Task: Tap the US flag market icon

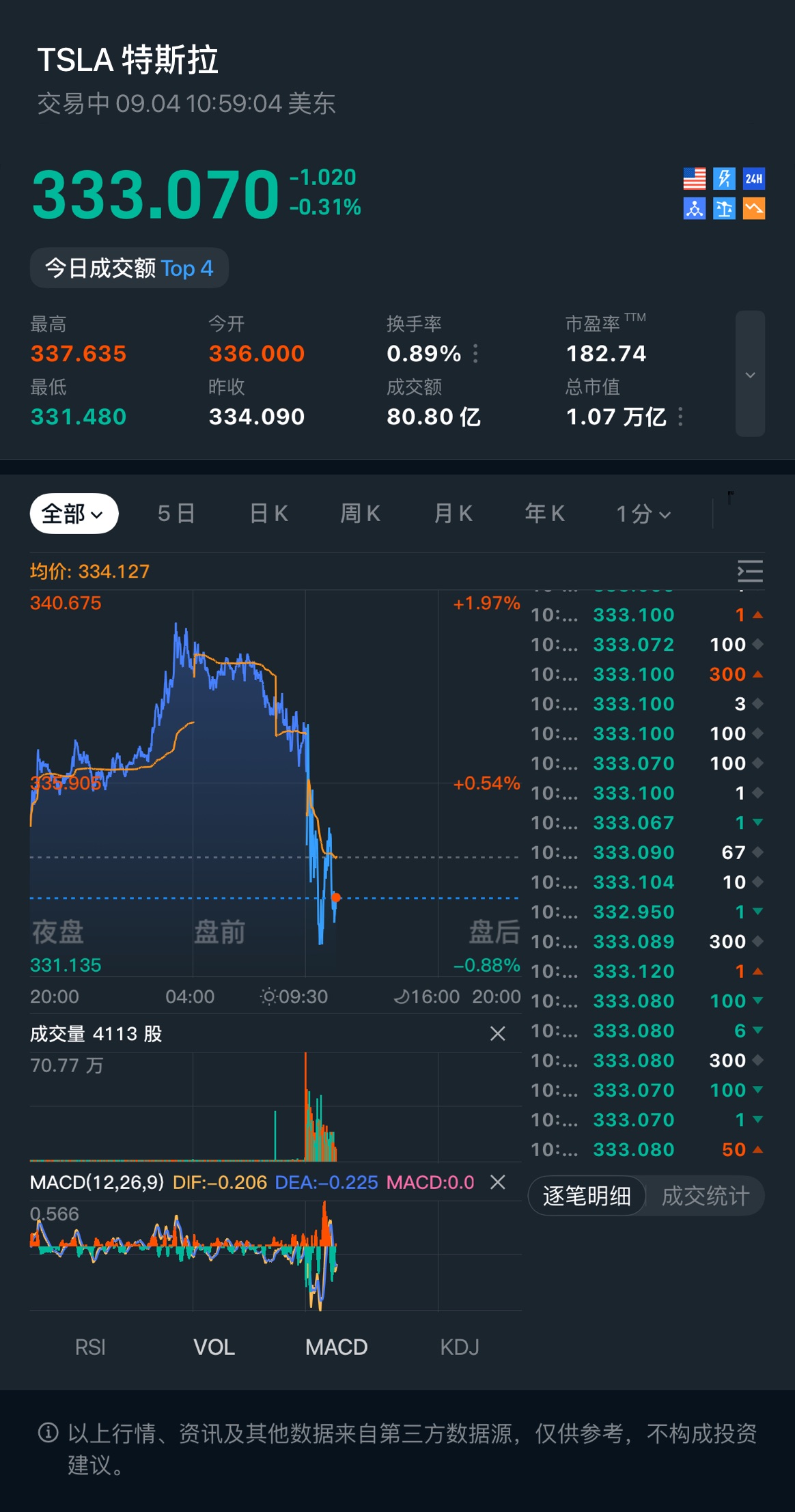Action: [695, 179]
